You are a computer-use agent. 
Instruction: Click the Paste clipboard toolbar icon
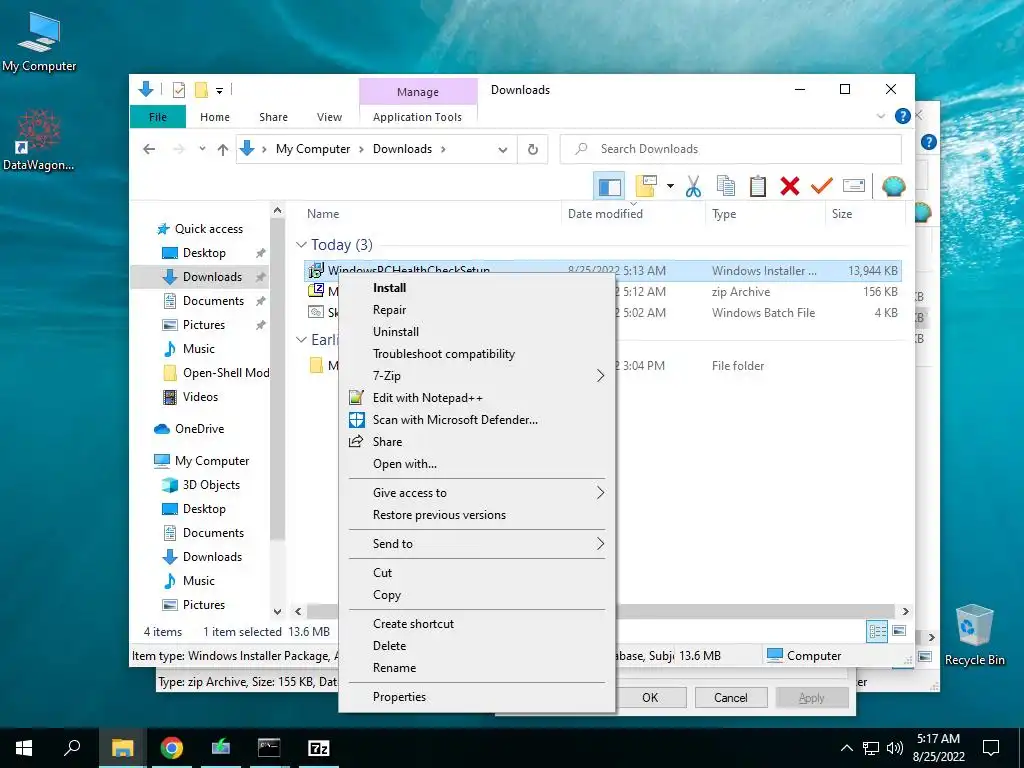(758, 187)
